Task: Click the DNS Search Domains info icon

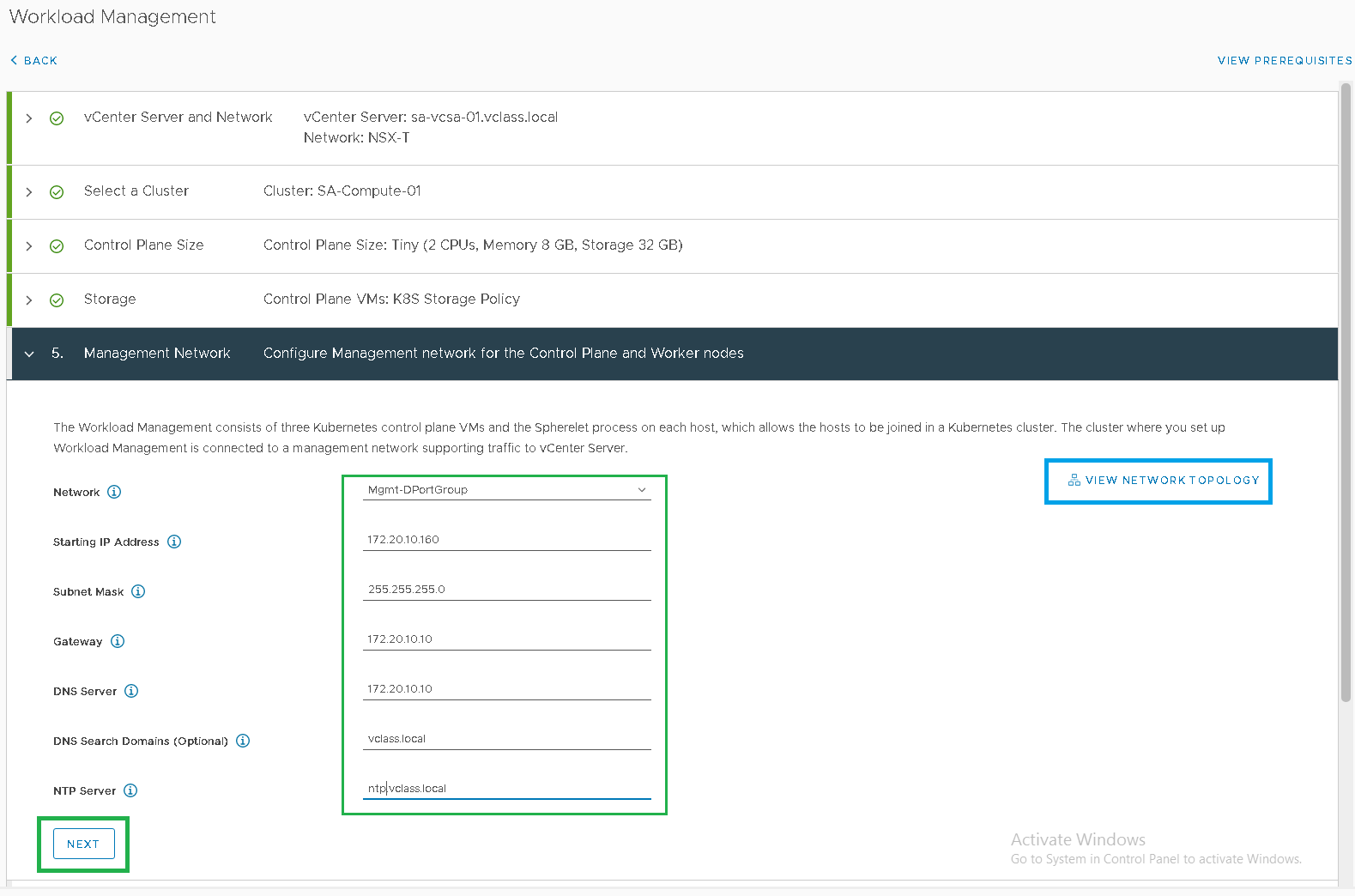Action: 243,741
